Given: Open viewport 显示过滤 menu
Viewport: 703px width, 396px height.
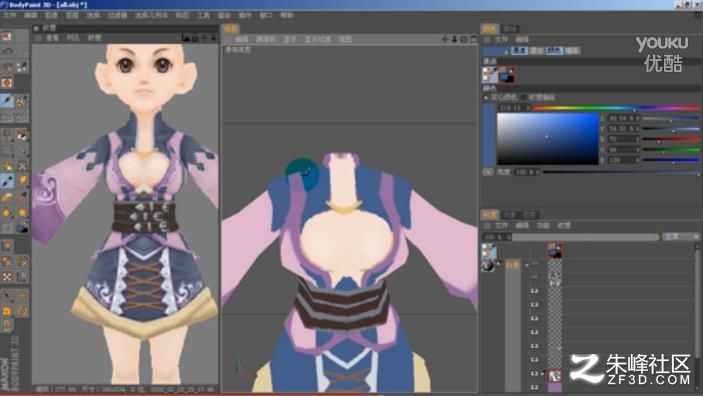Looking at the screenshot, I should 318,39.
